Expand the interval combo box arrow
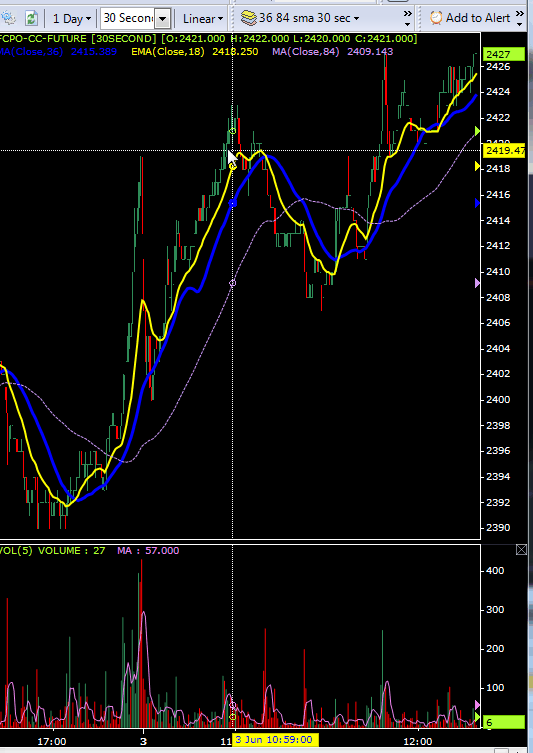This screenshot has width=533, height=753. [163, 19]
